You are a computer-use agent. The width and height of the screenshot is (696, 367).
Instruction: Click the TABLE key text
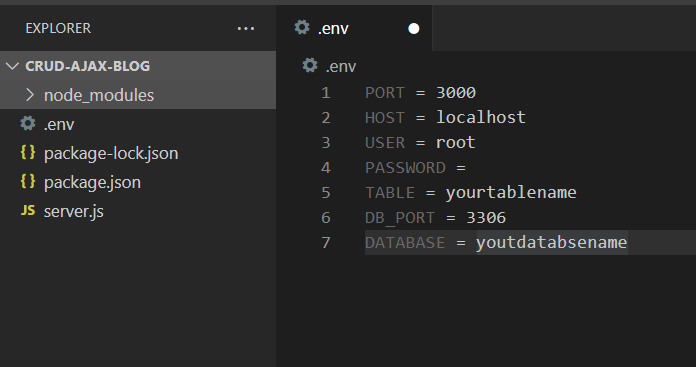coord(390,193)
